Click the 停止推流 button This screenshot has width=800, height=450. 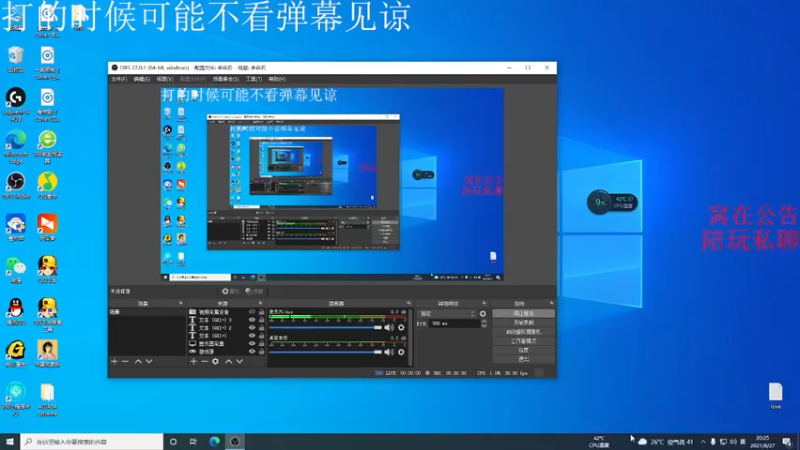(x=523, y=313)
